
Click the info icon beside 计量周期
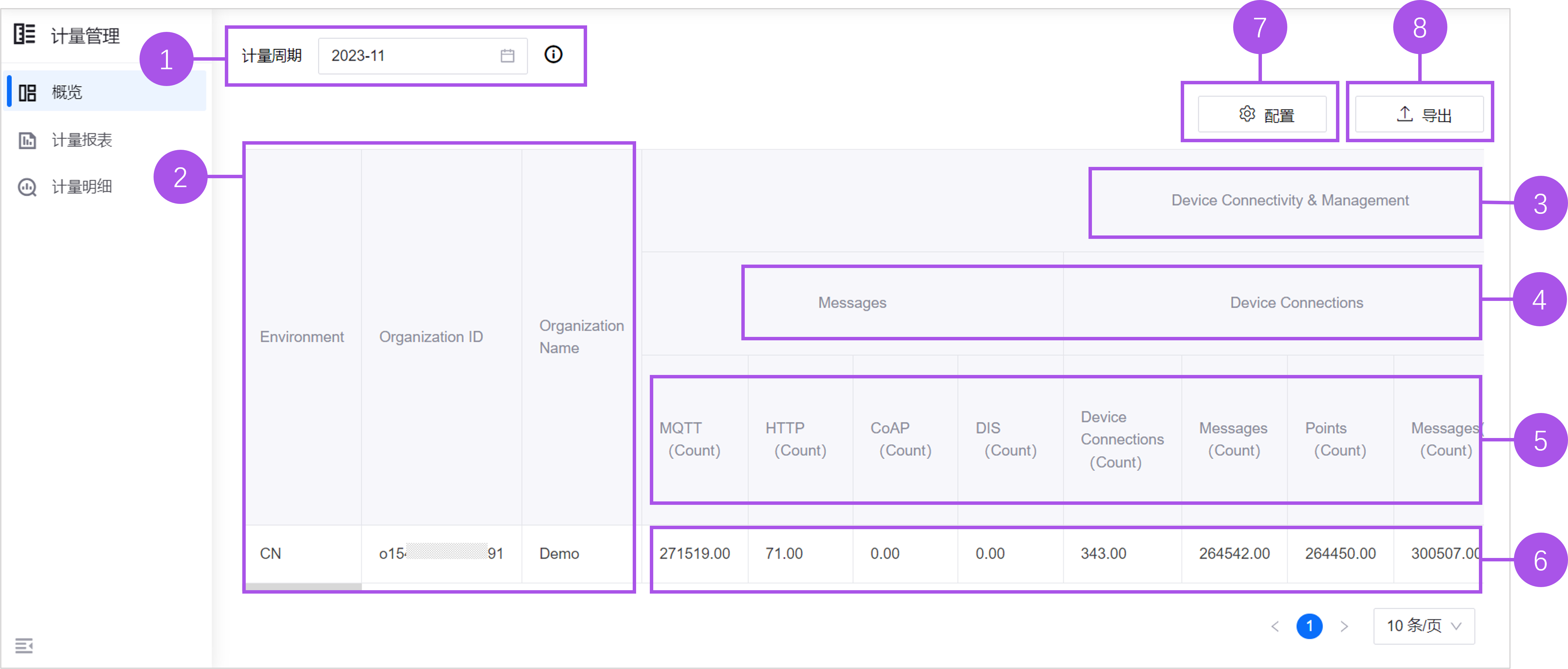coord(553,55)
